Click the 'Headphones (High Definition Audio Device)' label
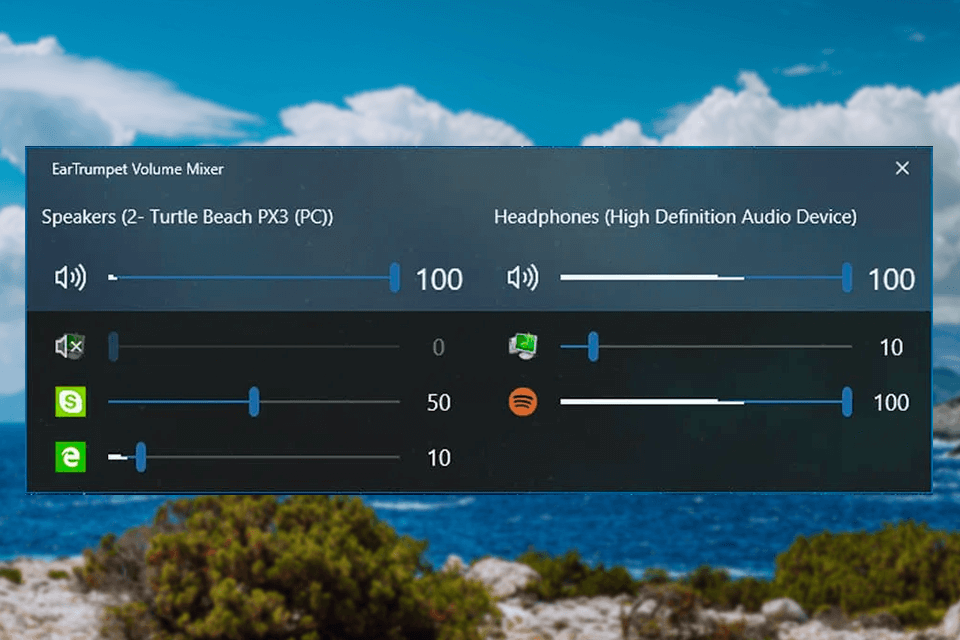The image size is (960, 640). point(675,217)
